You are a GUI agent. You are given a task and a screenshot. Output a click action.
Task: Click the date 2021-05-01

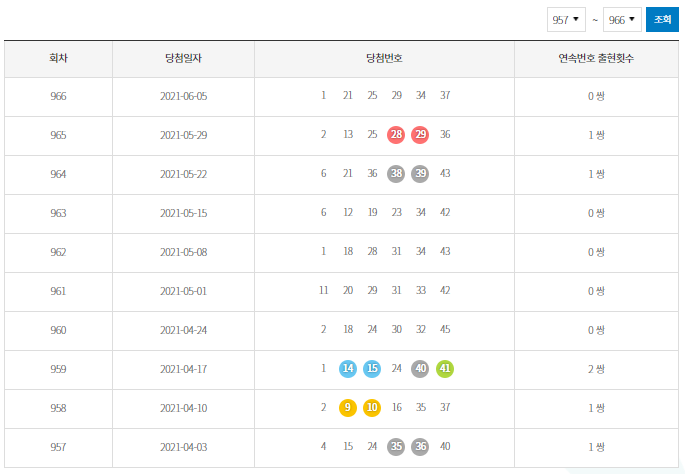pyautogui.click(x=183, y=291)
